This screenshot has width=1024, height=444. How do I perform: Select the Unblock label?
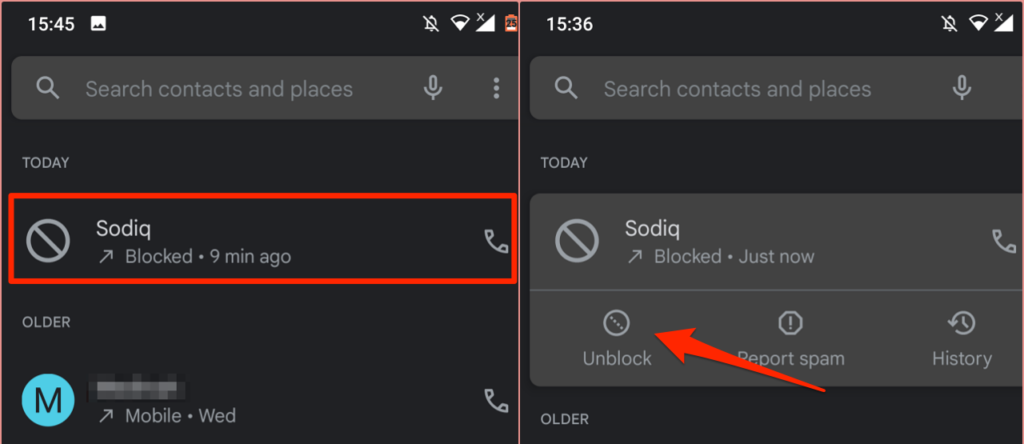(617, 358)
